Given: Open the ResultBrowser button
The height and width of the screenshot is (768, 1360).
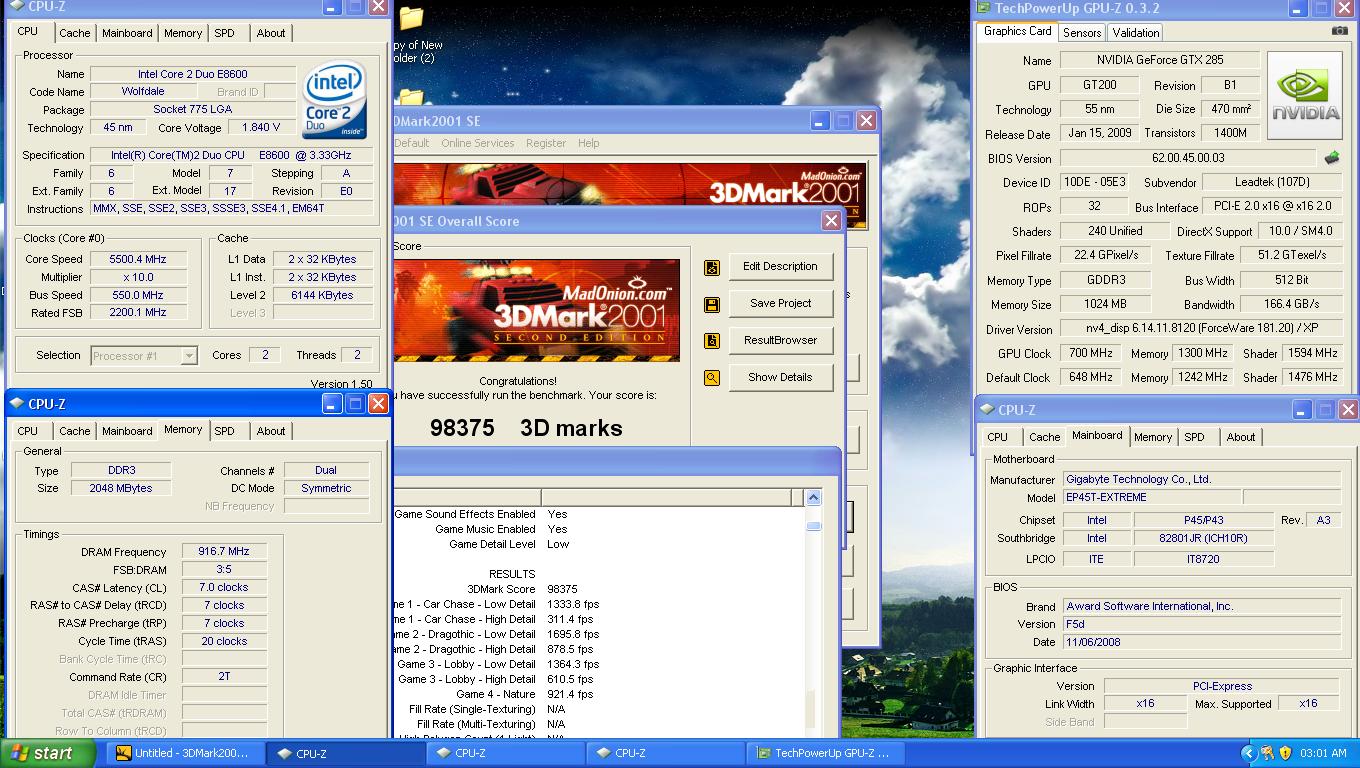Looking at the screenshot, I should 780,341.
